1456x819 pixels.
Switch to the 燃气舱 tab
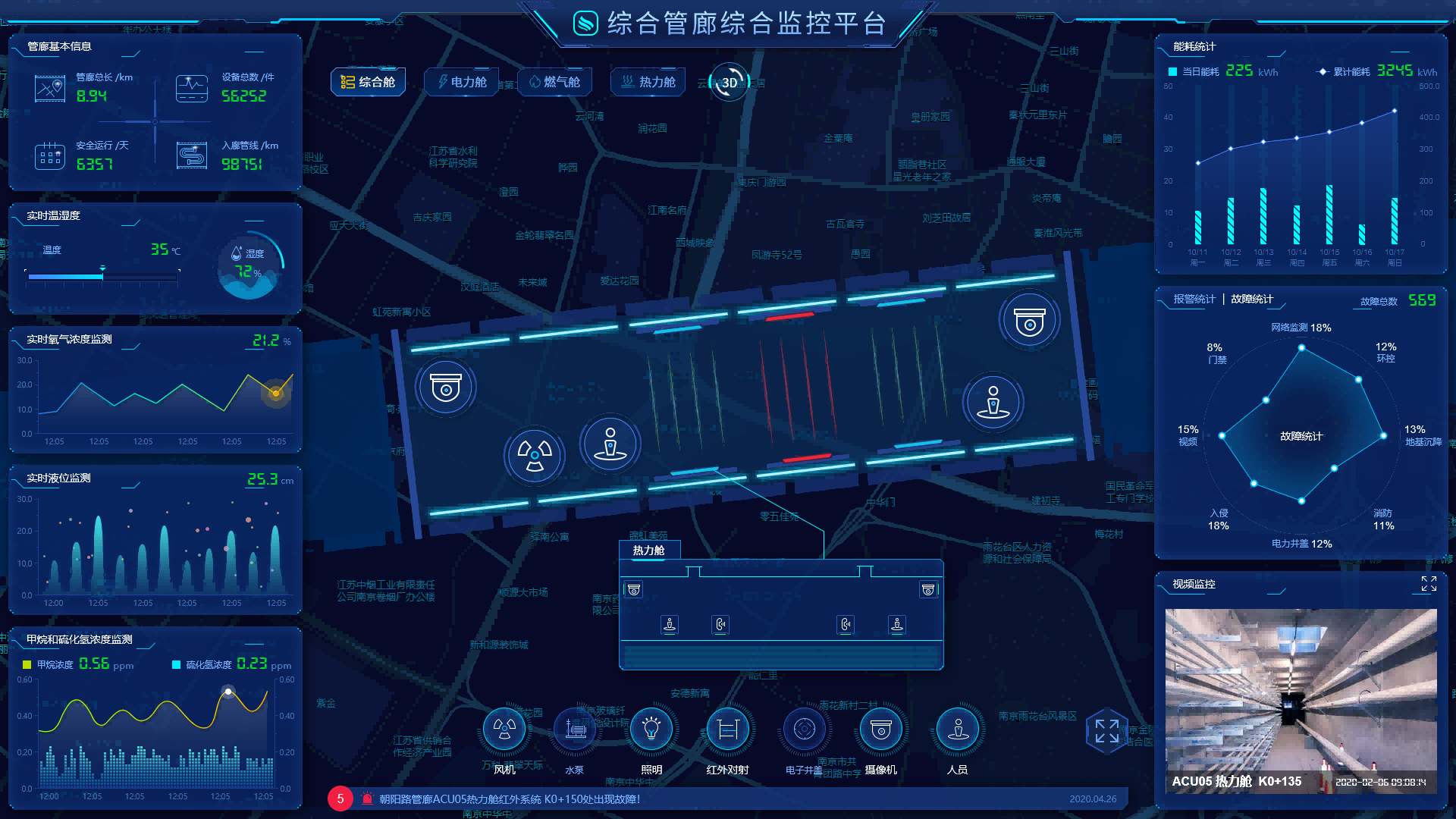coord(555,82)
